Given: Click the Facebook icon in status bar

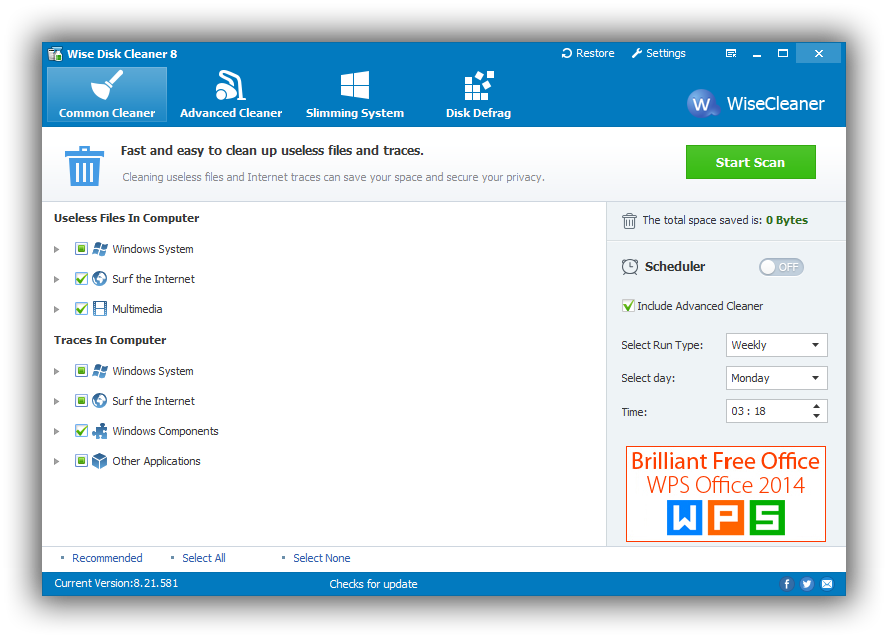Looking at the screenshot, I should [x=787, y=584].
